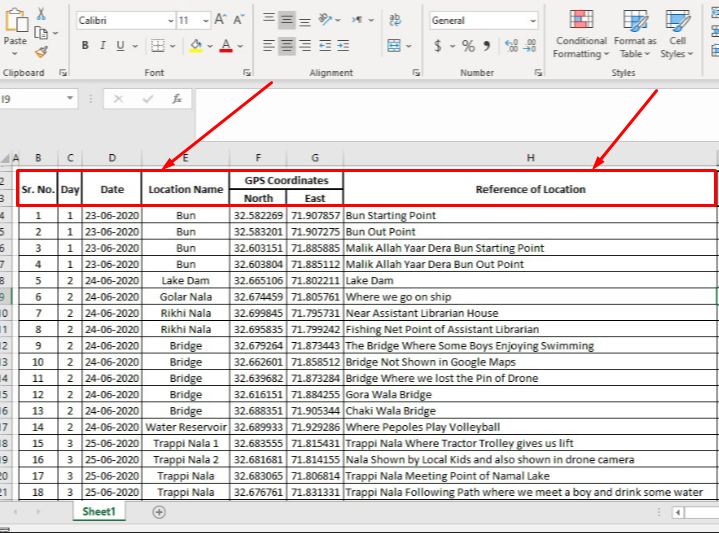This screenshot has width=719, height=533.
Task: Apply red font color A
Action: coord(226,45)
